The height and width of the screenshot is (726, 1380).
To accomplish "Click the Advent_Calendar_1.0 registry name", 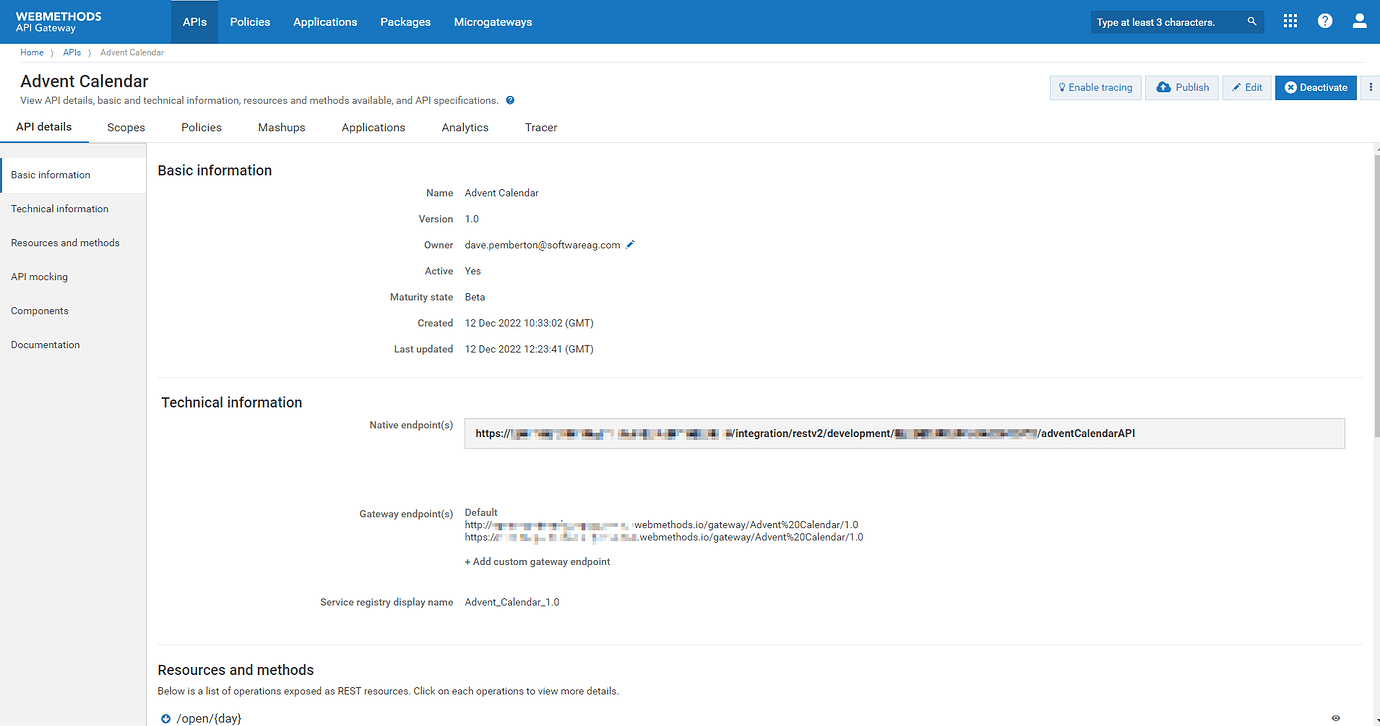I will [x=512, y=602].
